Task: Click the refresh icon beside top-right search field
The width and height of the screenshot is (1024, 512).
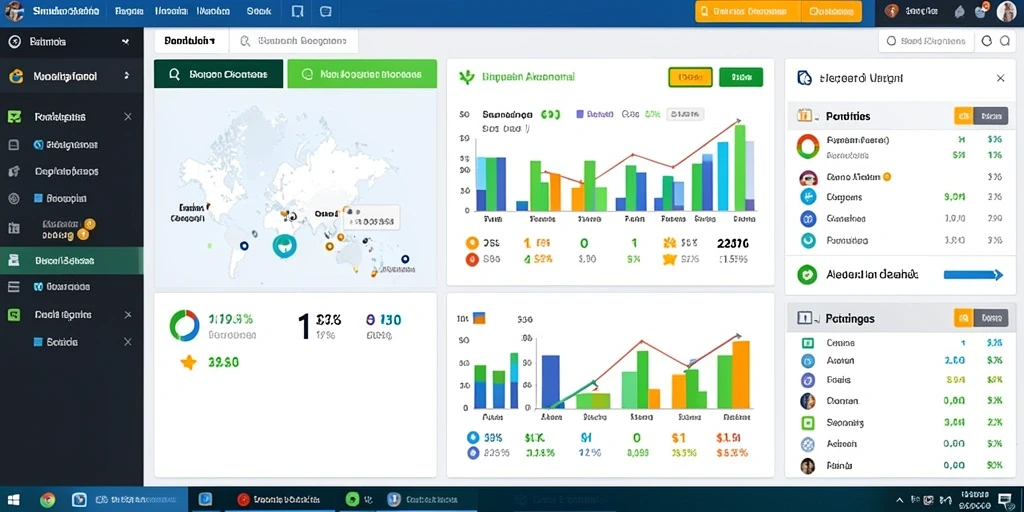Action: coord(987,41)
